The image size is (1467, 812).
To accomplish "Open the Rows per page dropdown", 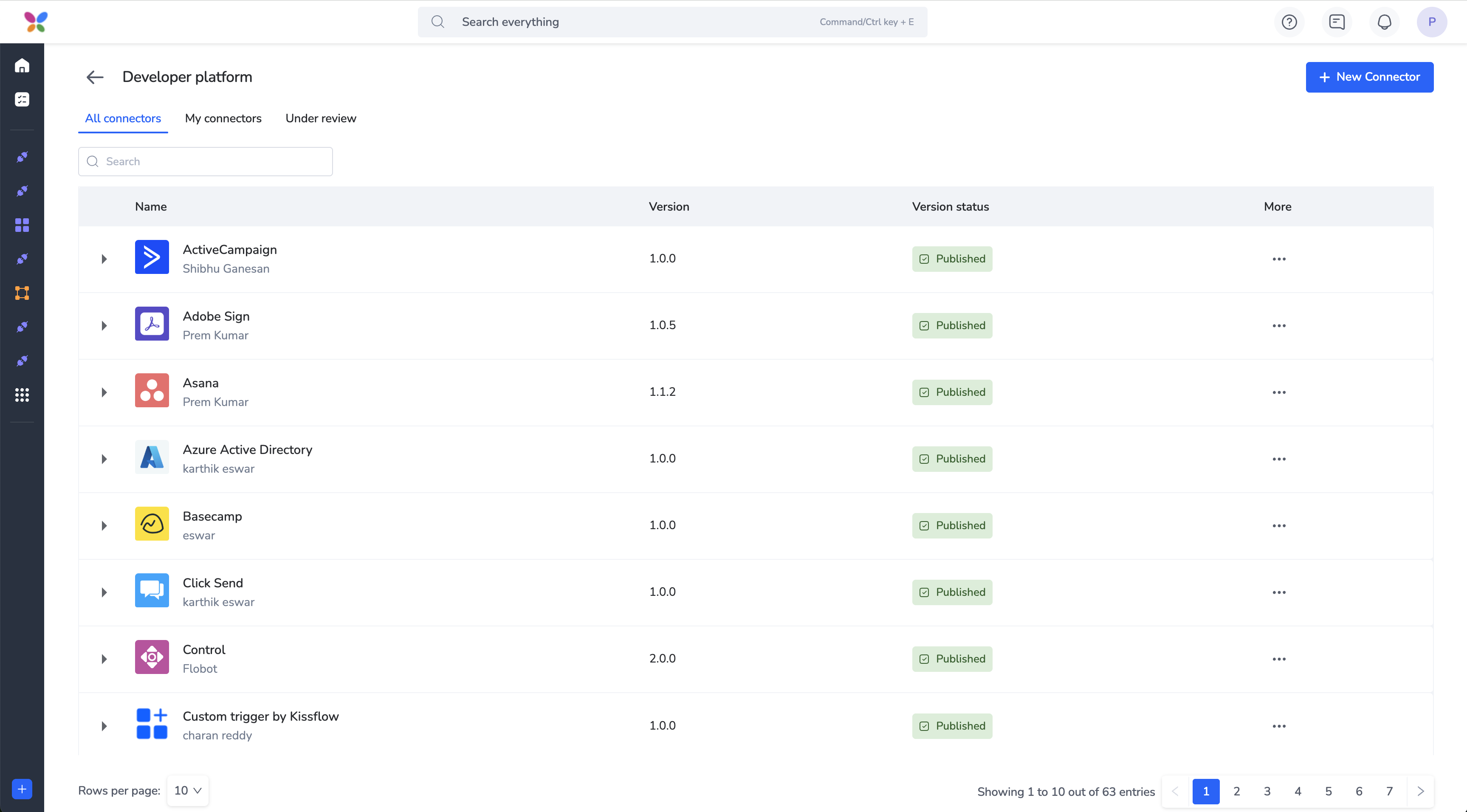I will click(x=188, y=790).
